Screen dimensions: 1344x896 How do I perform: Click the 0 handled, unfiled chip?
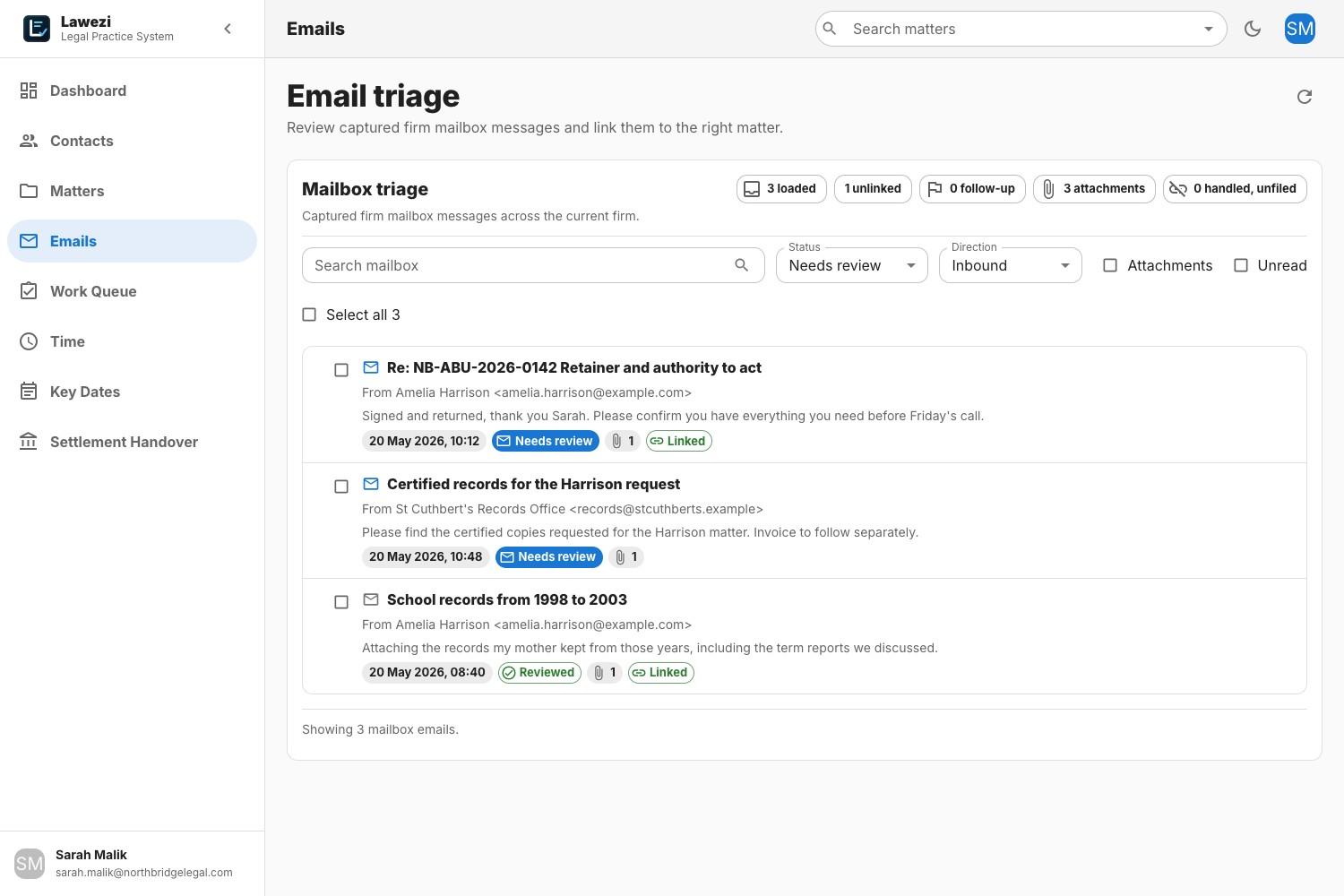coord(1235,189)
